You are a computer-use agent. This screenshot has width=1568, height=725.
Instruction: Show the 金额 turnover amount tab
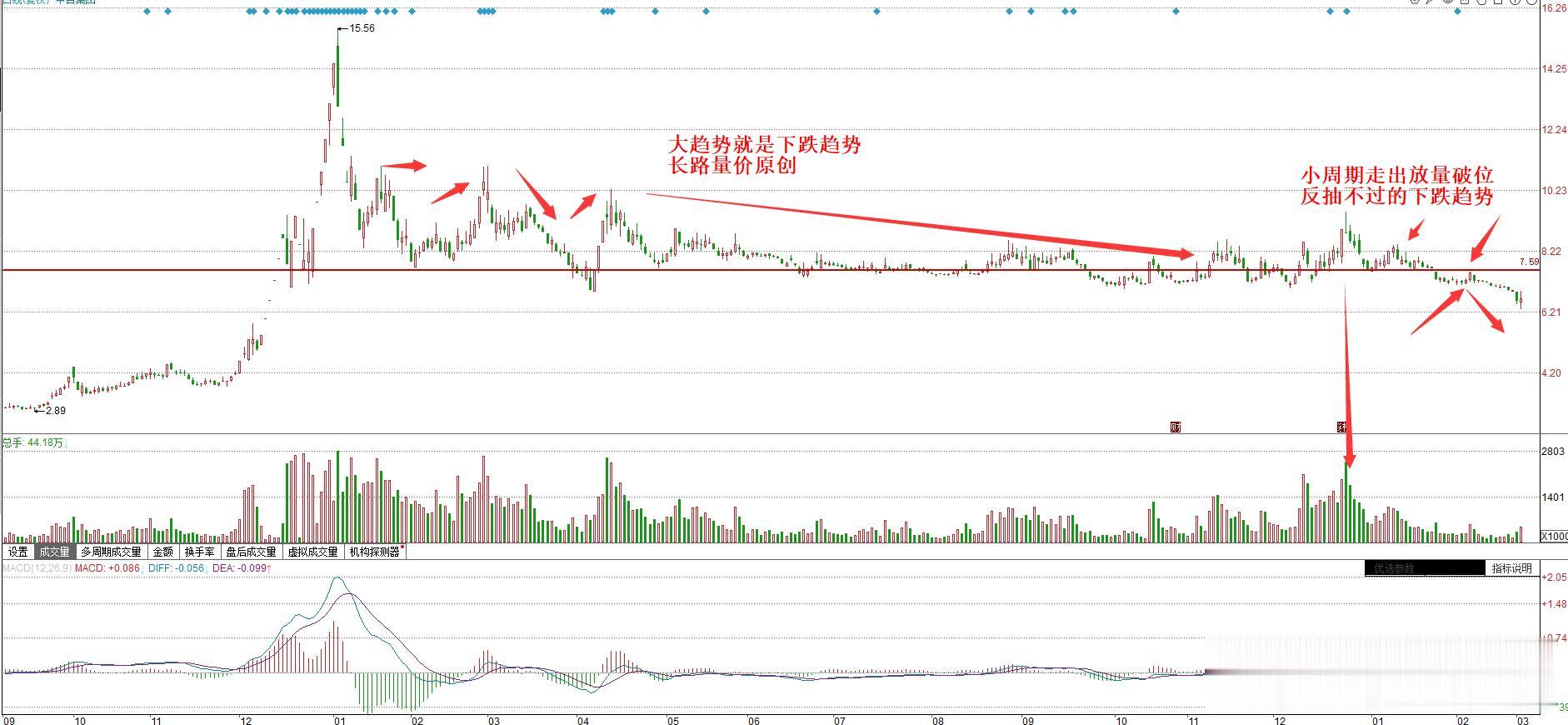(163, 552)
